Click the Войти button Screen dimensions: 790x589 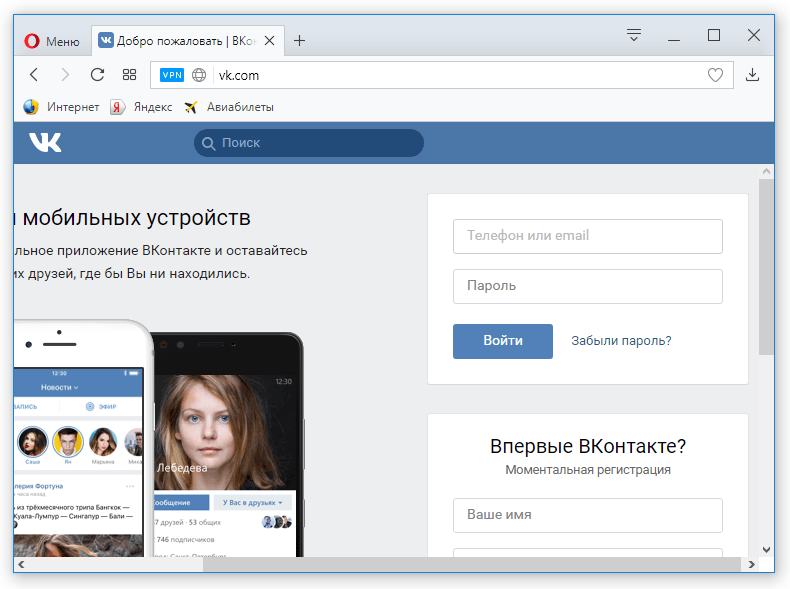(502, 341)
